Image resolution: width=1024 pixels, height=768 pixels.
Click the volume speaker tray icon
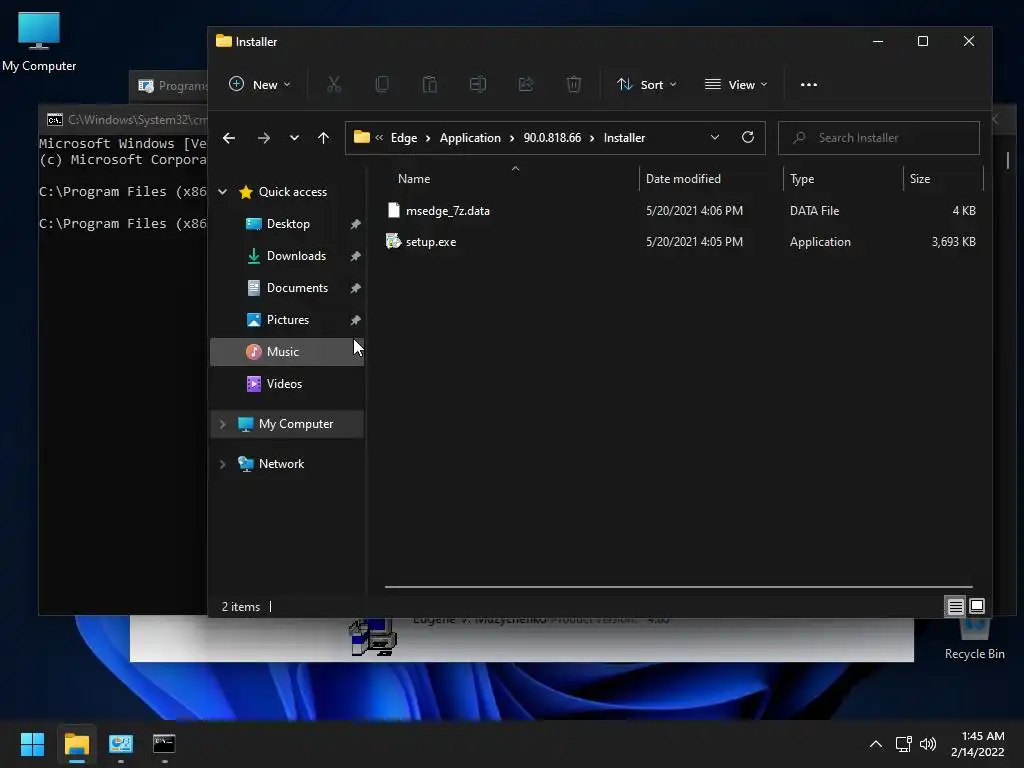pyautogui.click(x=927, y=744)
